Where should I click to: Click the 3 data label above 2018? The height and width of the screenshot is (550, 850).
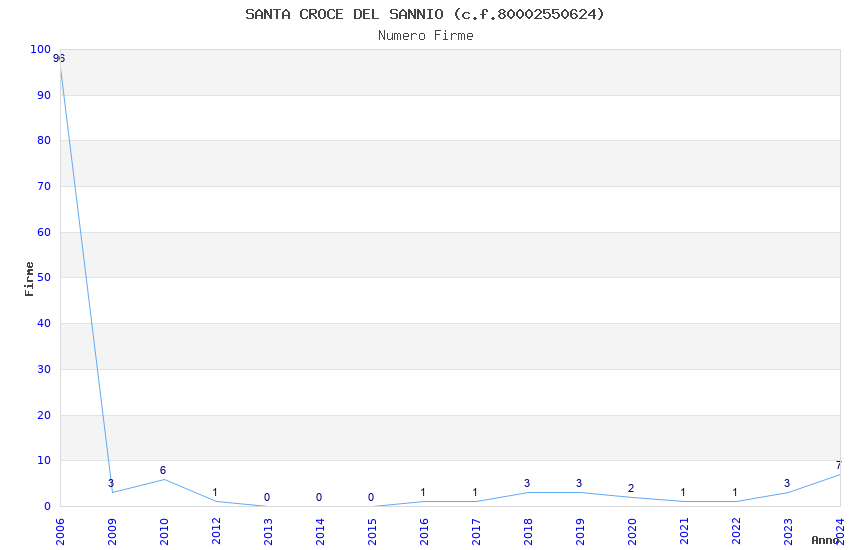click(x=527, y=483)
